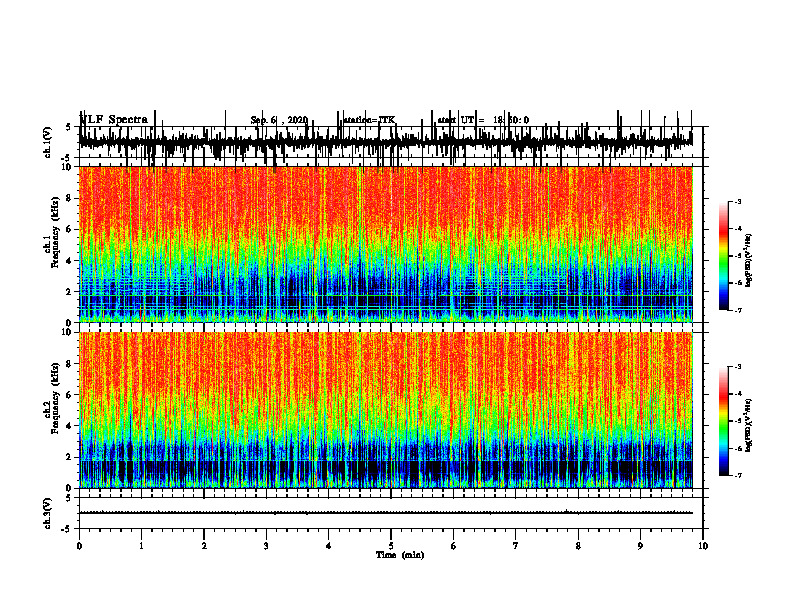Click inside the ch.1 spectrogram panel
The height and width of the screenshot is (612, 792).
385,244
